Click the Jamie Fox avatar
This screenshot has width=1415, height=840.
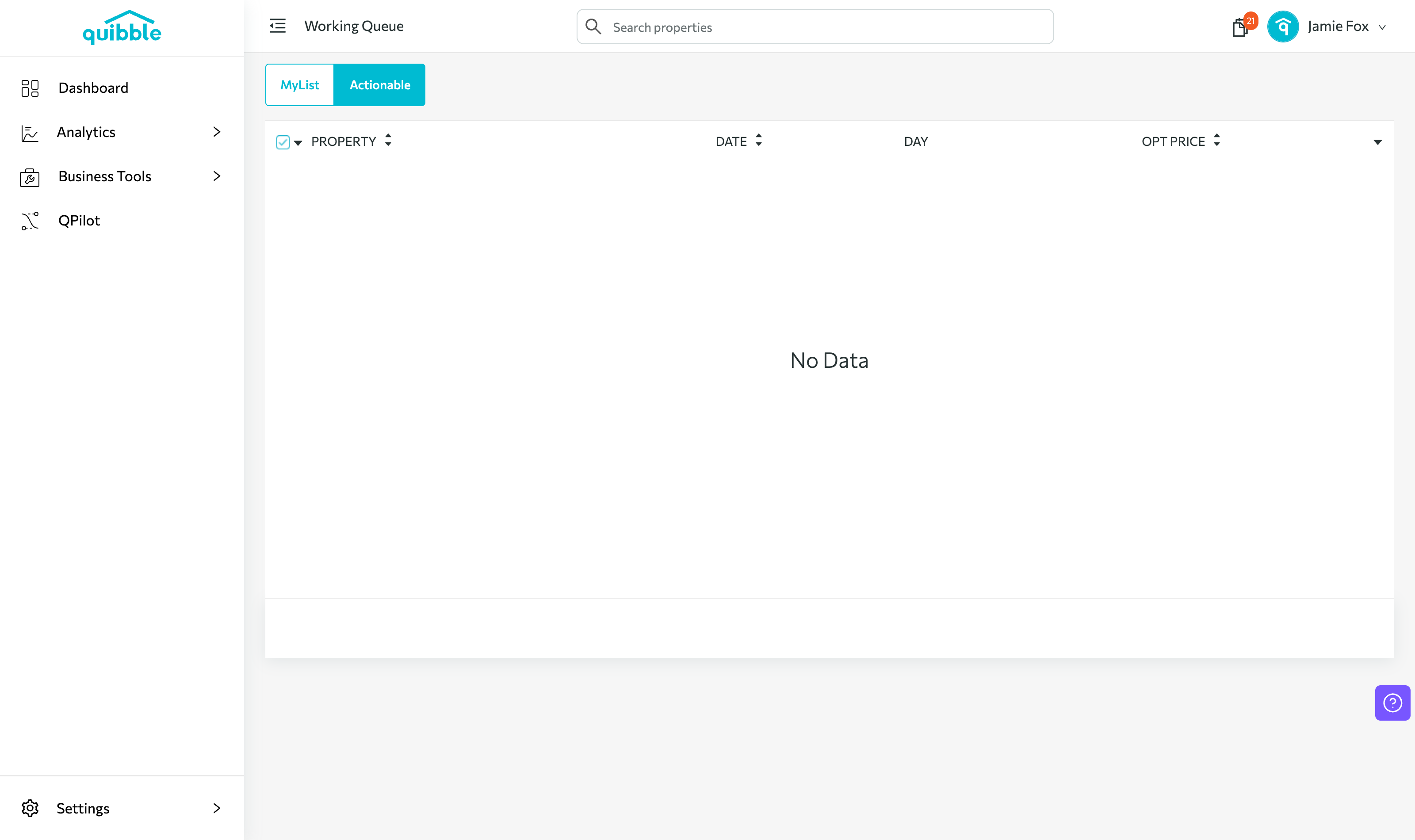1282,27
